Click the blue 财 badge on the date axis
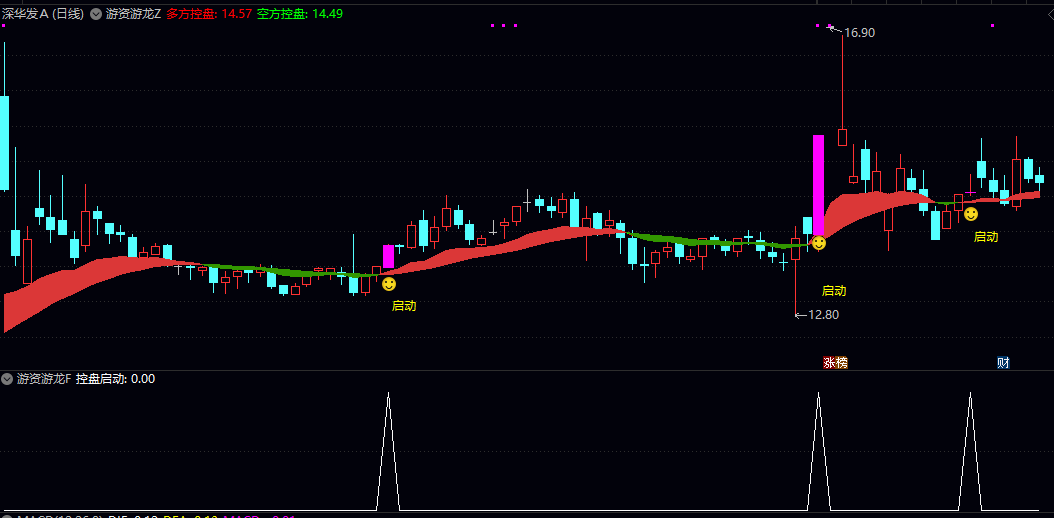 pyautogui.click(x=1003, y=363)
